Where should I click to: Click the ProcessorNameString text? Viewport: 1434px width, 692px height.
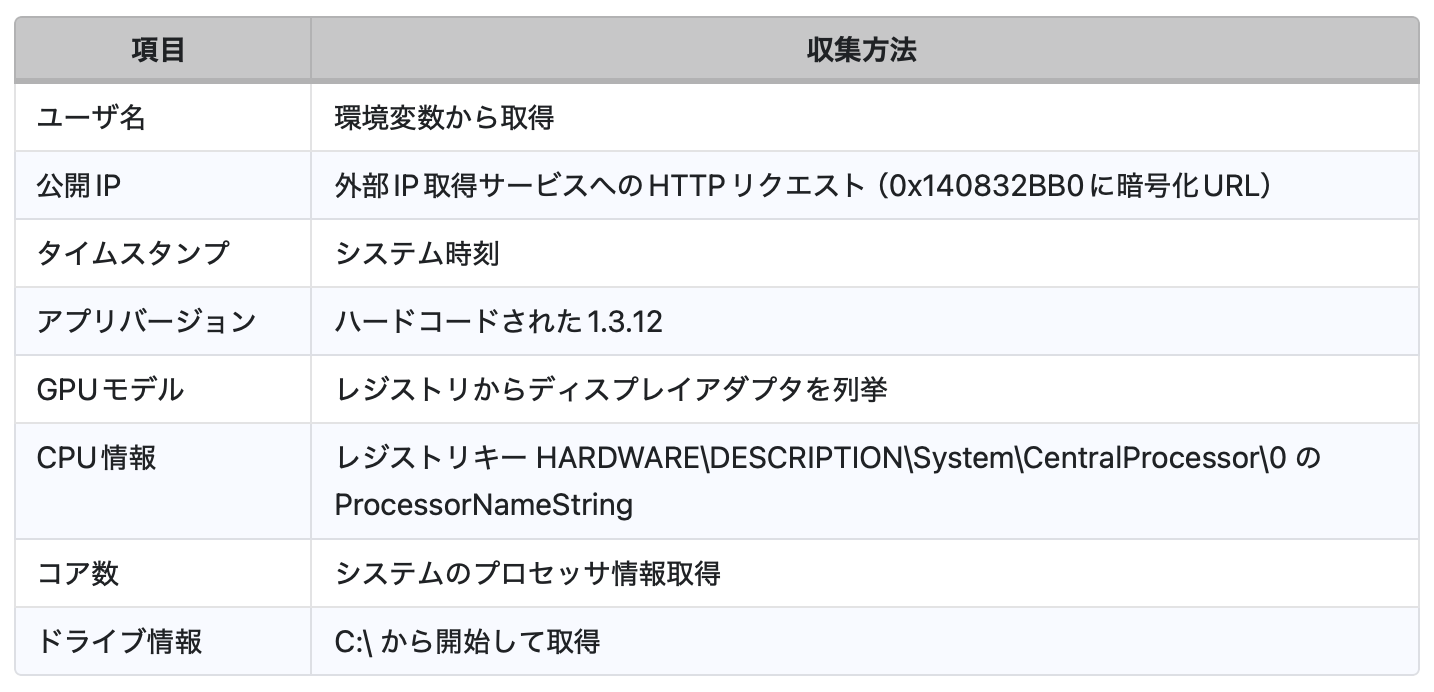[x=484, y=505]
